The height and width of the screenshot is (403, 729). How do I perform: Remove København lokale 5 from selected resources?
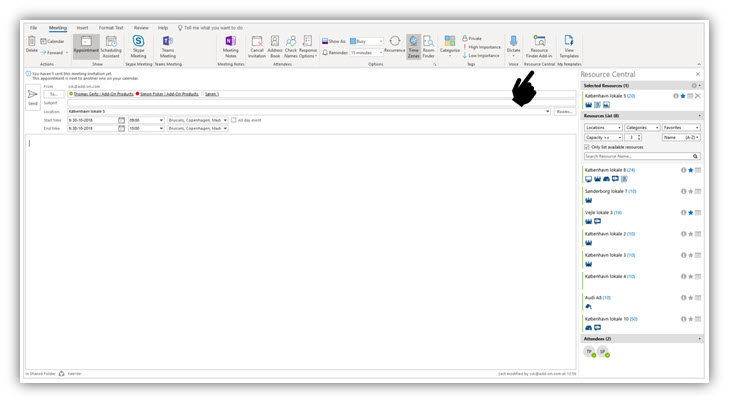pyautogui.click(x=698, y=96)
